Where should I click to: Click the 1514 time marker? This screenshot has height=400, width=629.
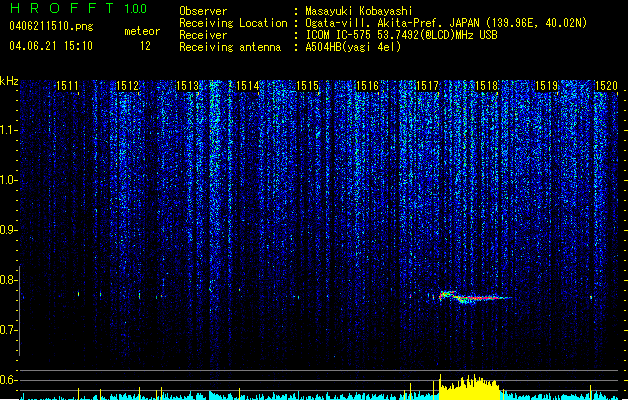248,86
